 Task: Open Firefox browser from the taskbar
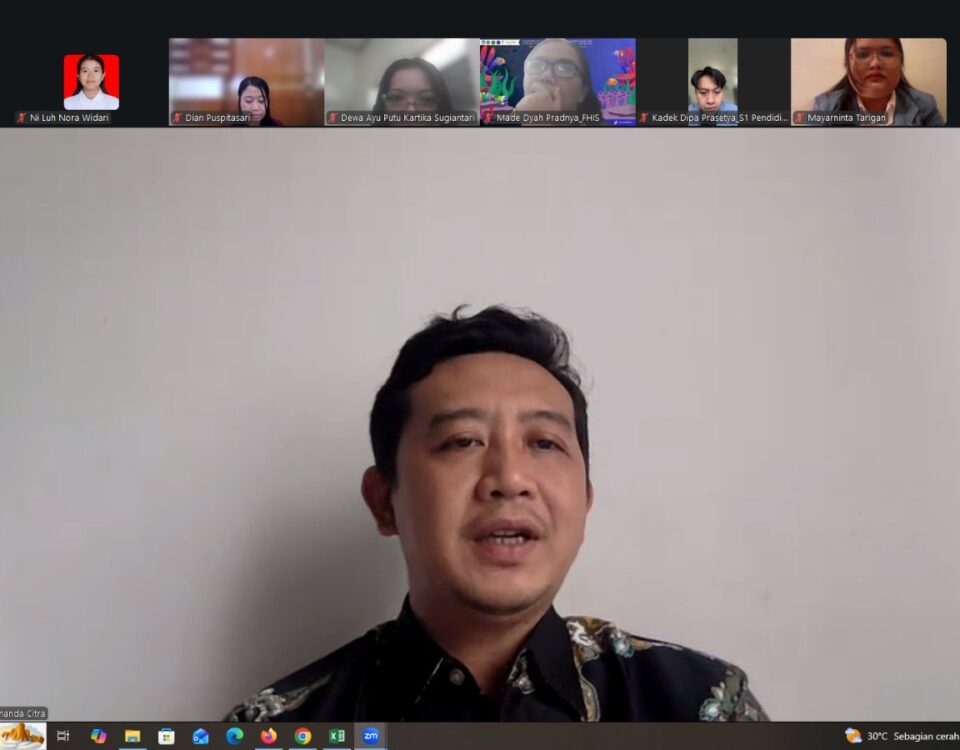268,736
